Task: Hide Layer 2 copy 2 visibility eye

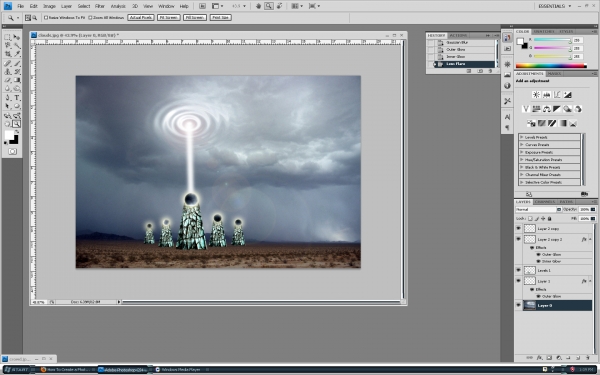Action: point(518,239)
